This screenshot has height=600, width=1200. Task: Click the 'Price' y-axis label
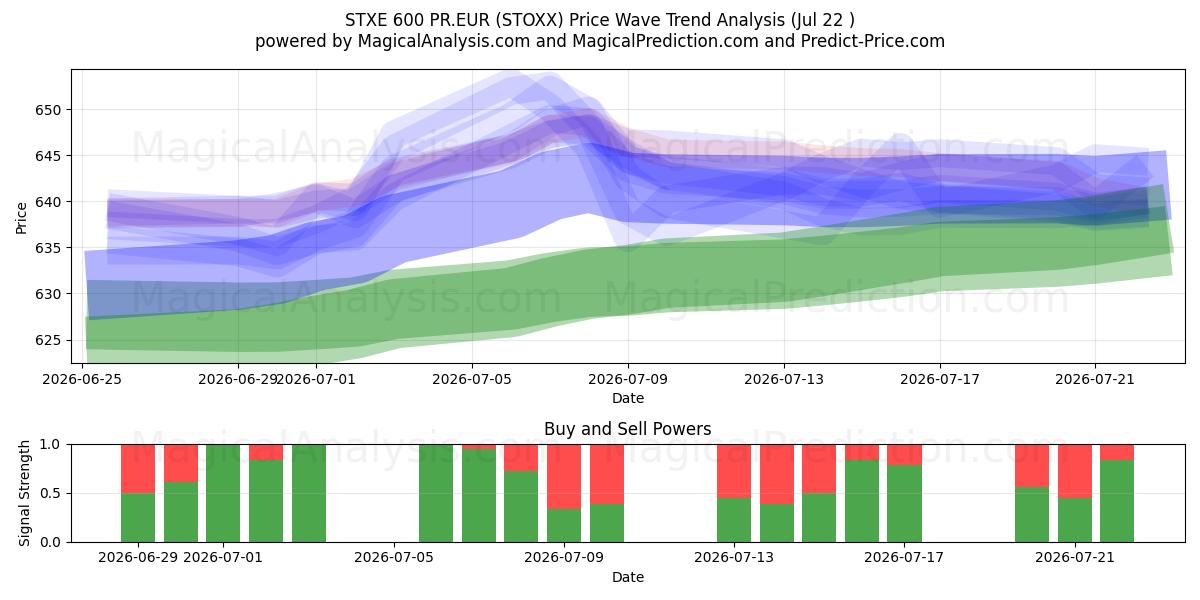pyautogui.click(x=22, y=217)
